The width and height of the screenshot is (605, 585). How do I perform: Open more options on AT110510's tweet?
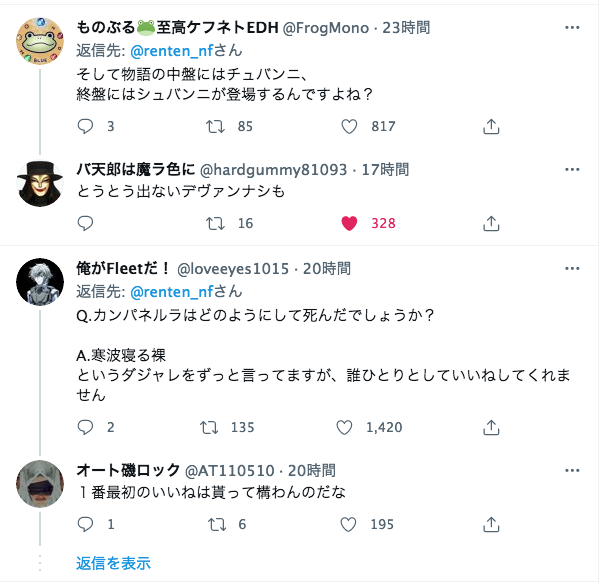[x=571, y=470]
